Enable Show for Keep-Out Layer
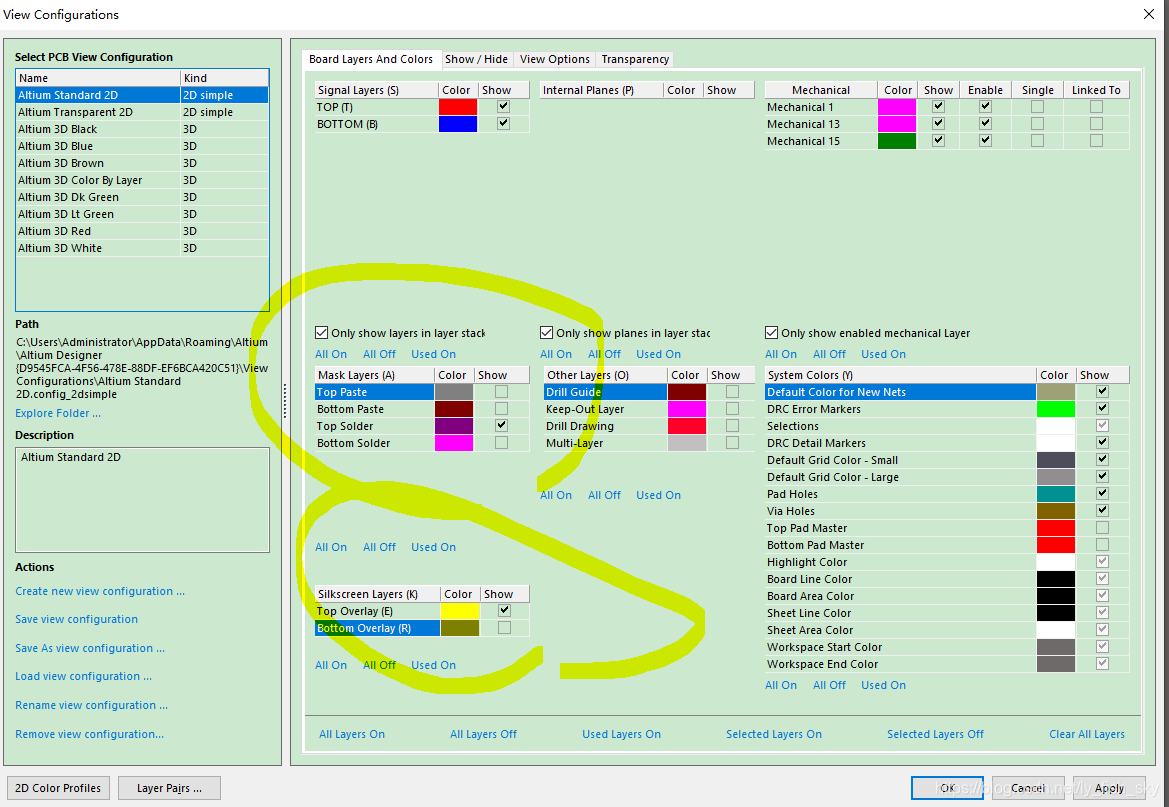The width and height of the screenshot is (1169, 807). (733, 409)
